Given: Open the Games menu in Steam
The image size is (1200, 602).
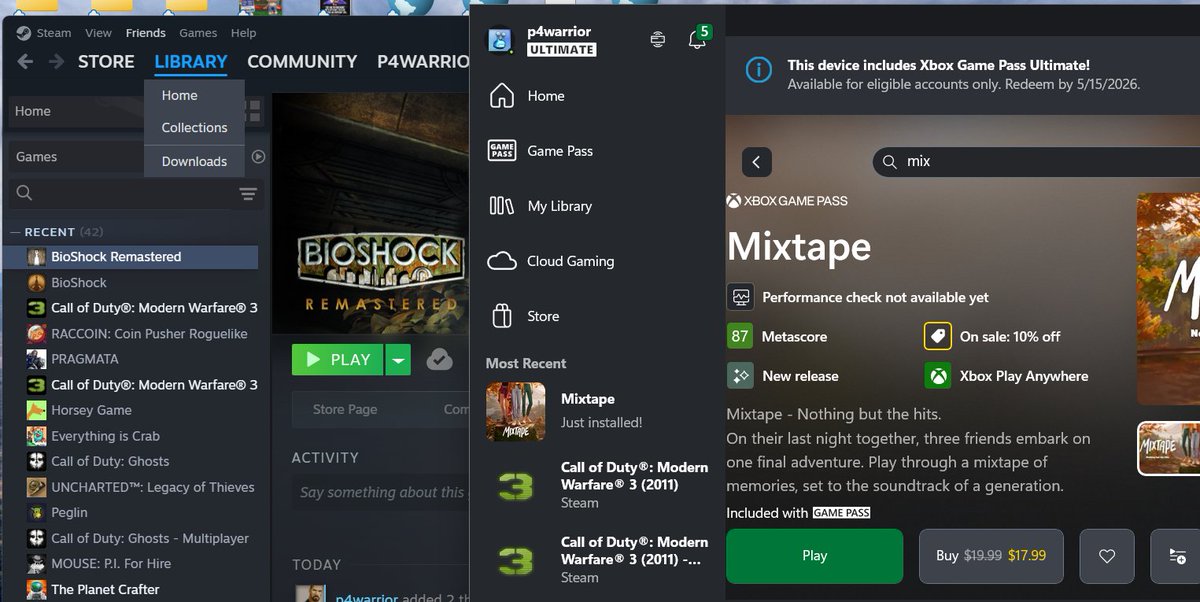Looking at the screenshot, I should click(x=198, y=33).
